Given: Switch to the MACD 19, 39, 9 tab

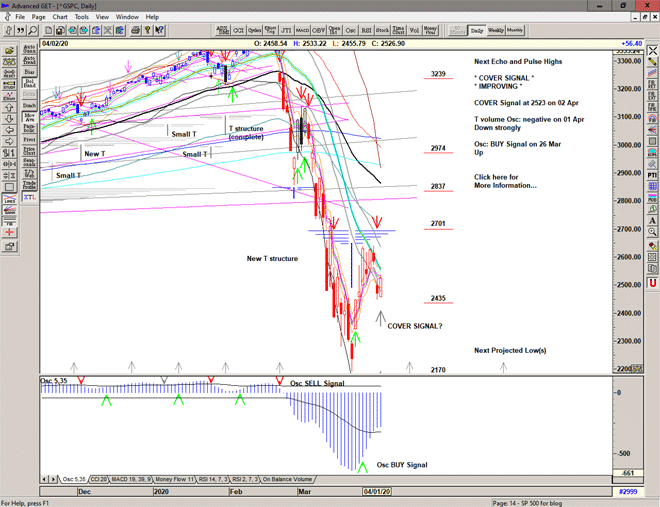Looking at the screenshot, I should (131, 479).
